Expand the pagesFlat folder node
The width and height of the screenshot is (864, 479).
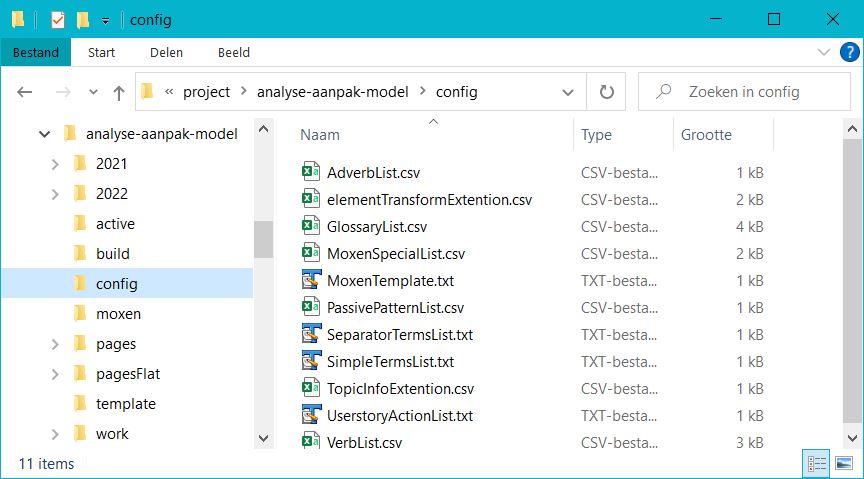(x=55, y=374)
